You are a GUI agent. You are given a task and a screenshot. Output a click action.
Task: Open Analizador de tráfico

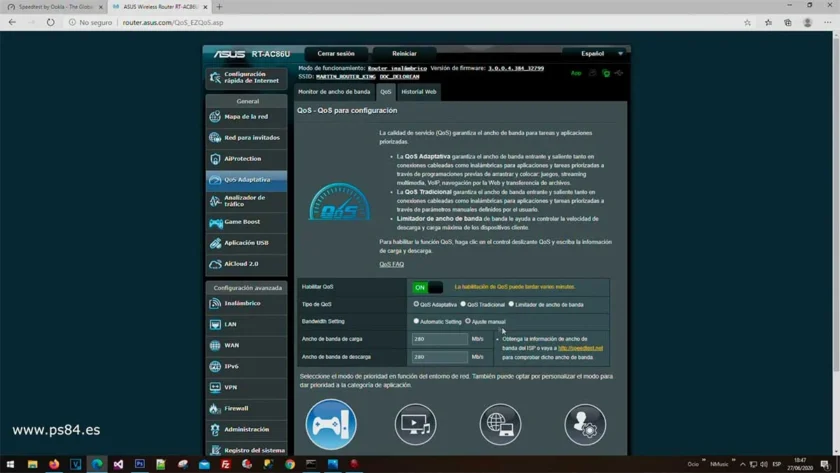pyautogui.click(x=246, y=201)
